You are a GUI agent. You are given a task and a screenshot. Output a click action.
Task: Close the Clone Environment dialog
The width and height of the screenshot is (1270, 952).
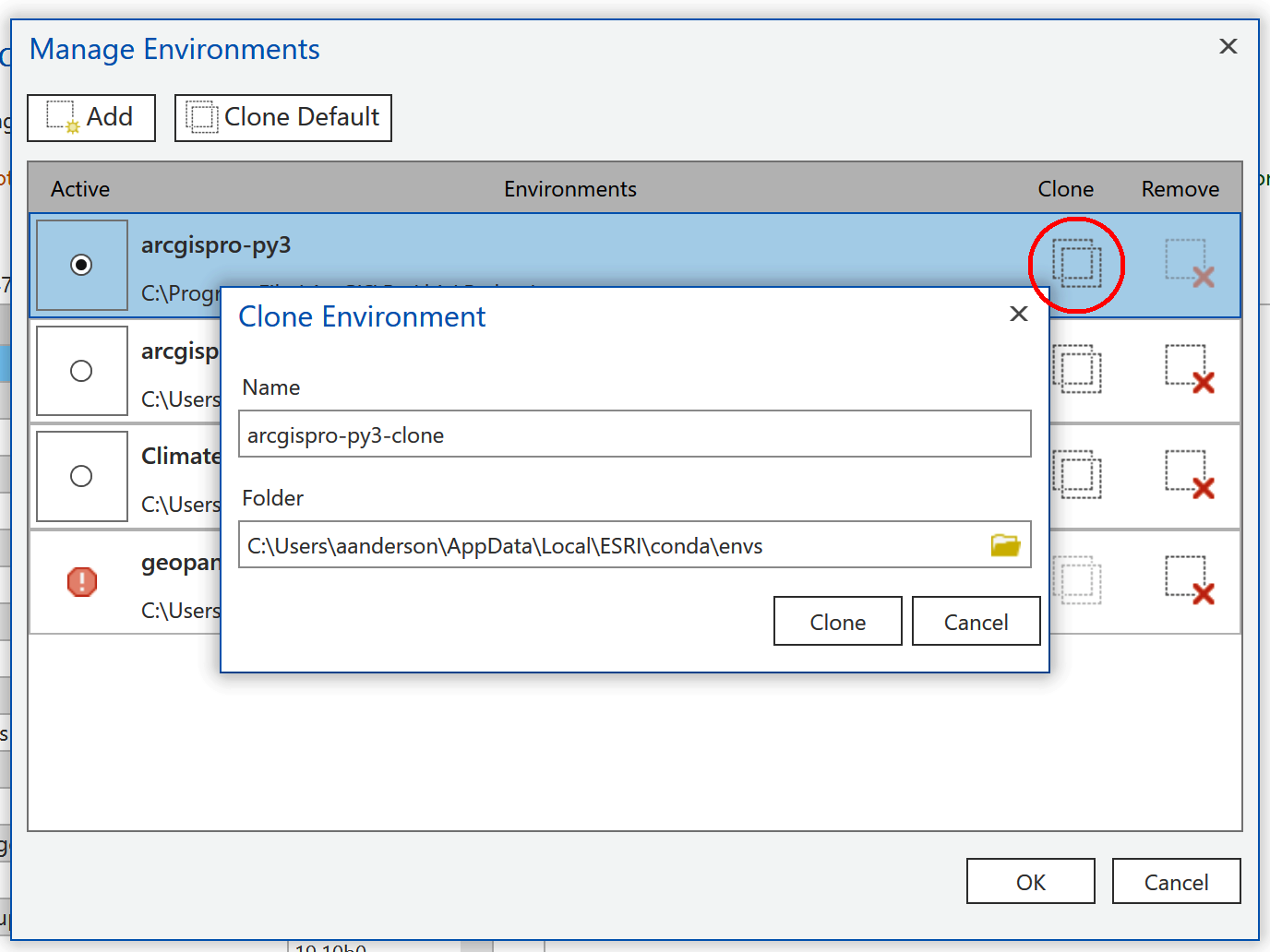click(1018, 314)
